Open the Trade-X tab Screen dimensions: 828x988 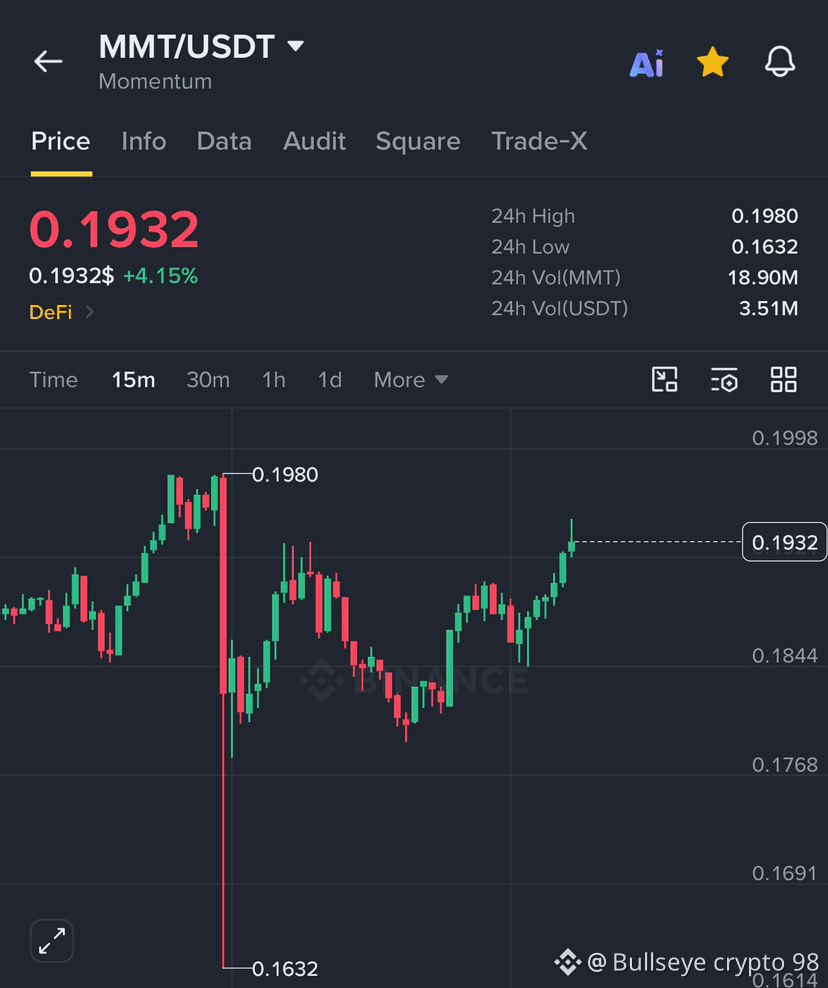pyautogui.click(x=539, y=141)
